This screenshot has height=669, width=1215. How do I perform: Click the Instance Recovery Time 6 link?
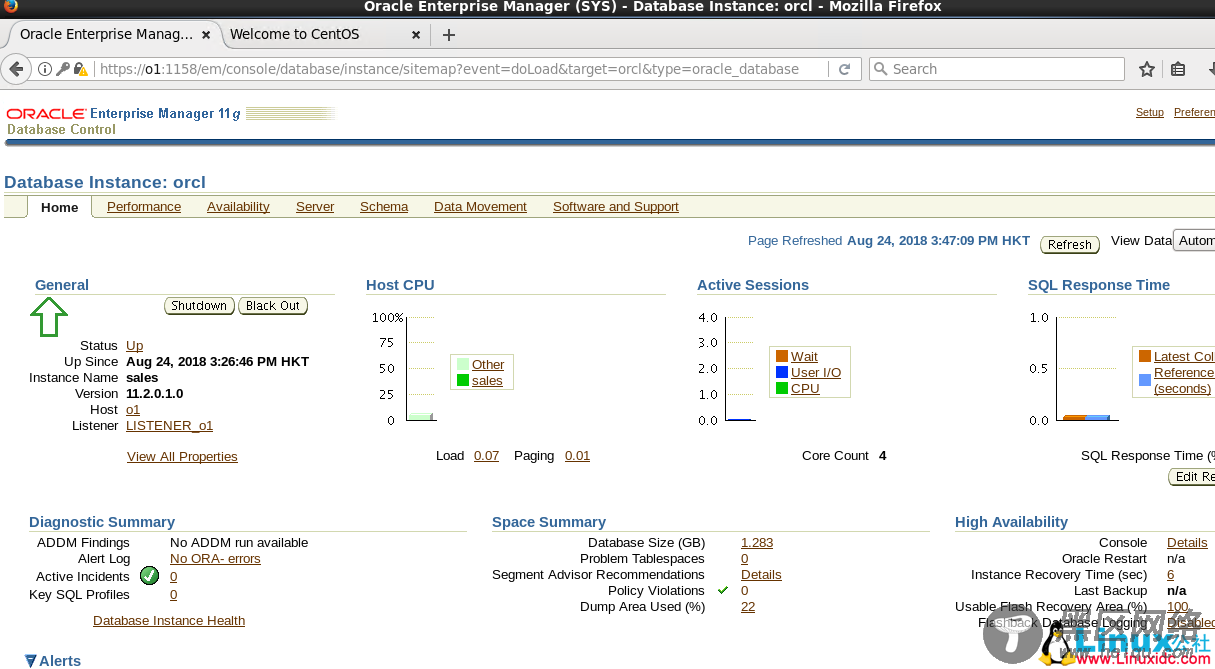pos(1171,575)
